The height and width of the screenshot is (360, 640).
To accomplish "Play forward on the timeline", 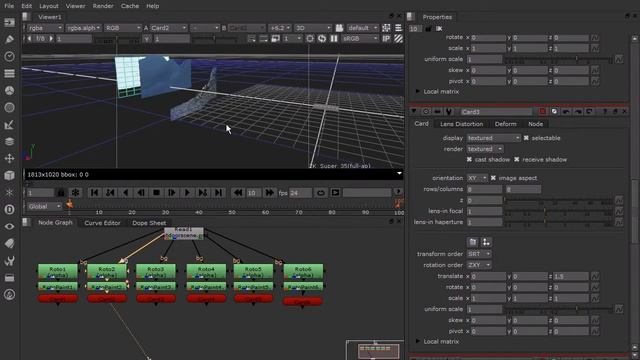I will coord(187,193).
